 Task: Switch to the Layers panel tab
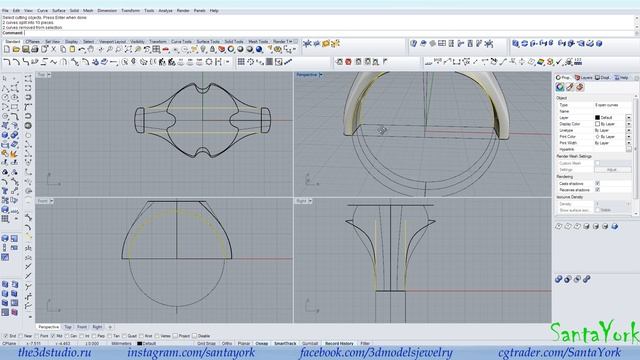pyautogui.click(x=584, y=78)
